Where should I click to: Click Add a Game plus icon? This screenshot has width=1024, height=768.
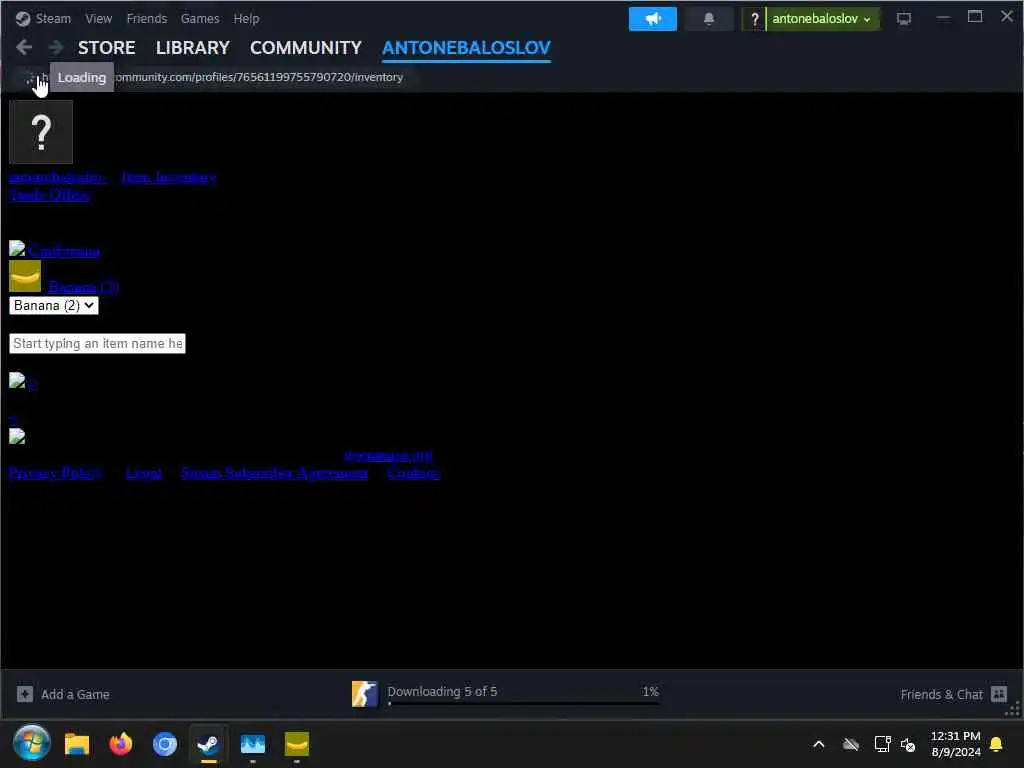pyautogui.click(x=25, y=694)
